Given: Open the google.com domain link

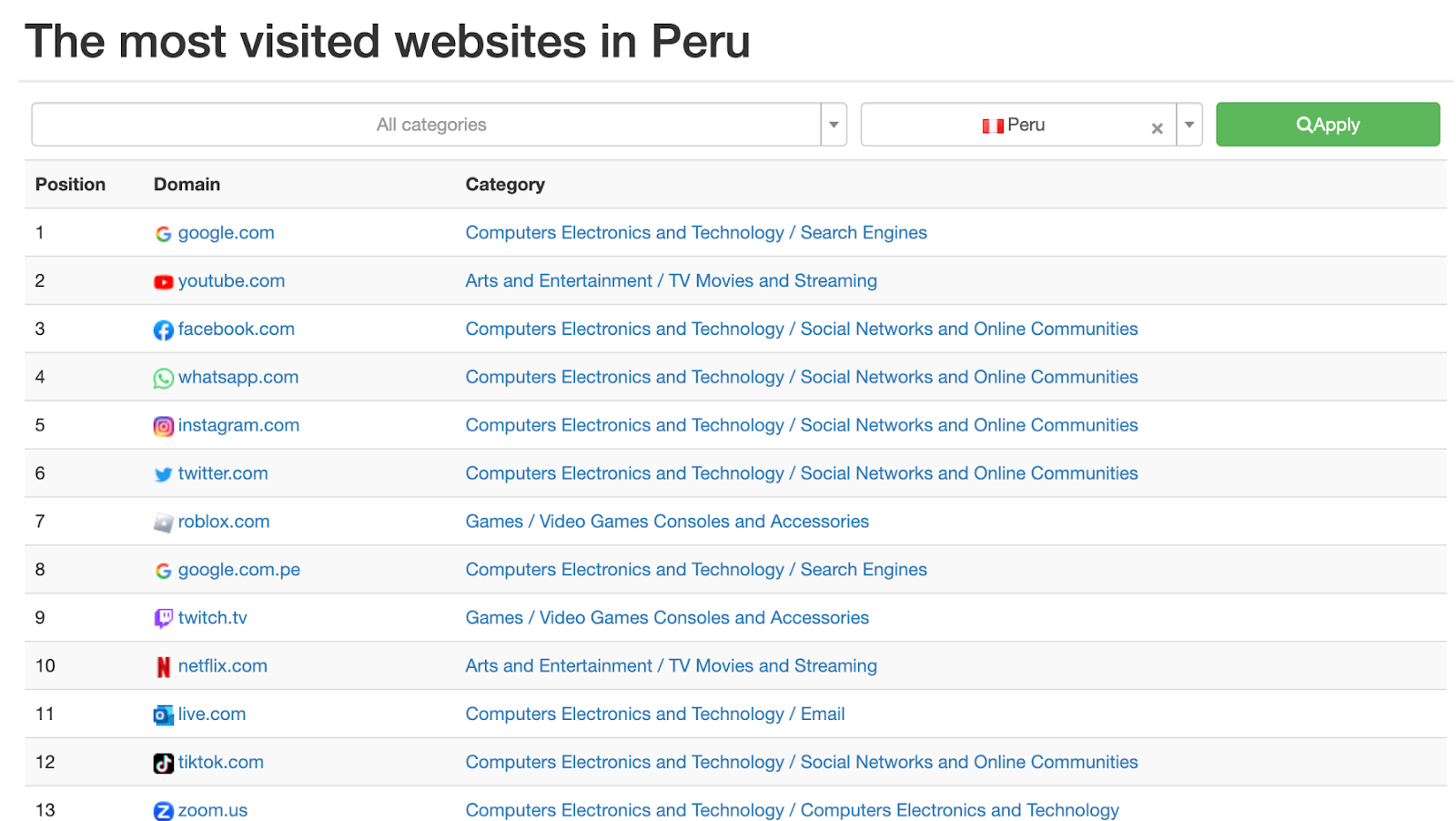Looking at the screenshot, I should [226, 233].
